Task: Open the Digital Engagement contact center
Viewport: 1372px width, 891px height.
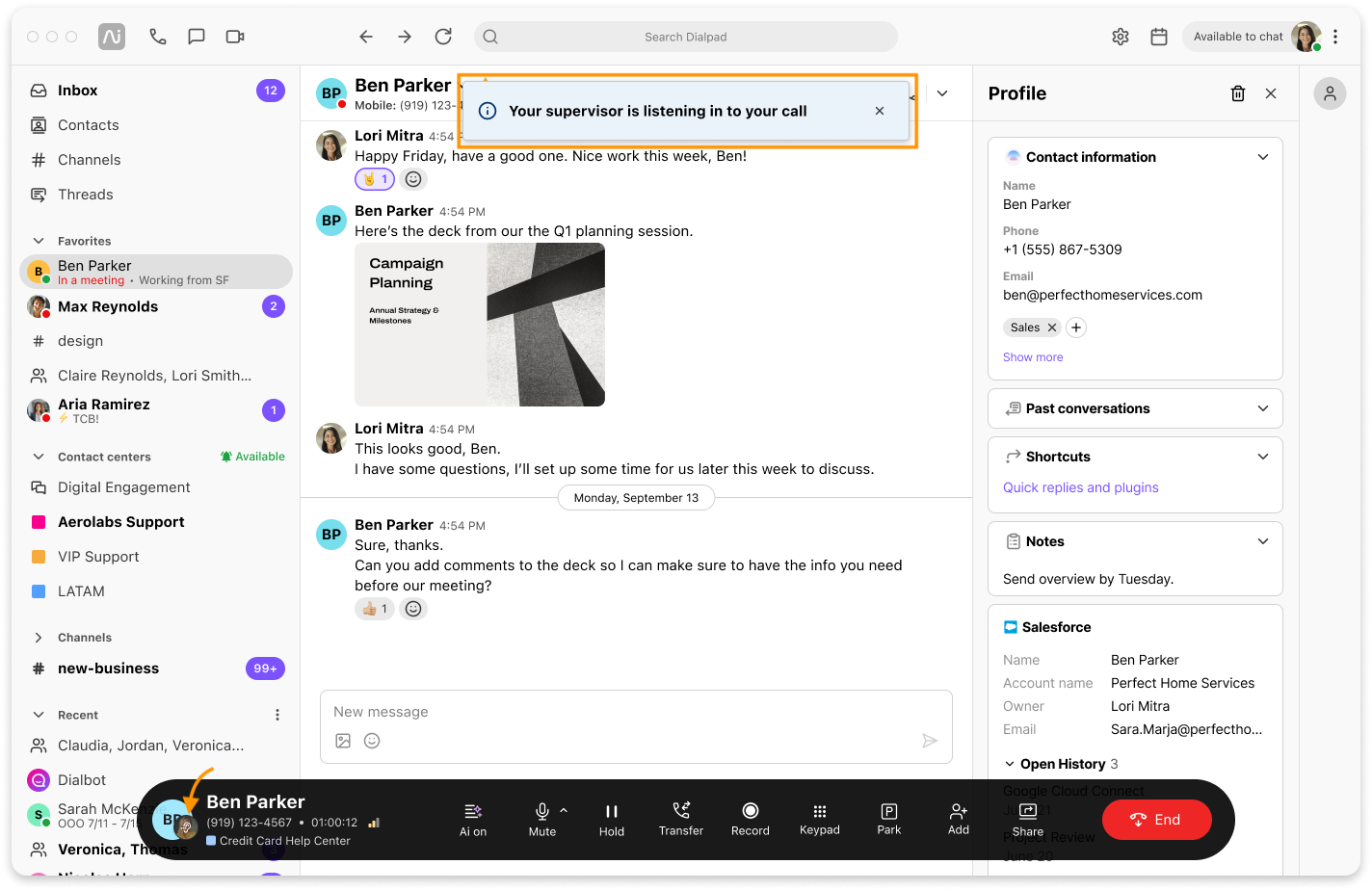Action: (156, 487)
